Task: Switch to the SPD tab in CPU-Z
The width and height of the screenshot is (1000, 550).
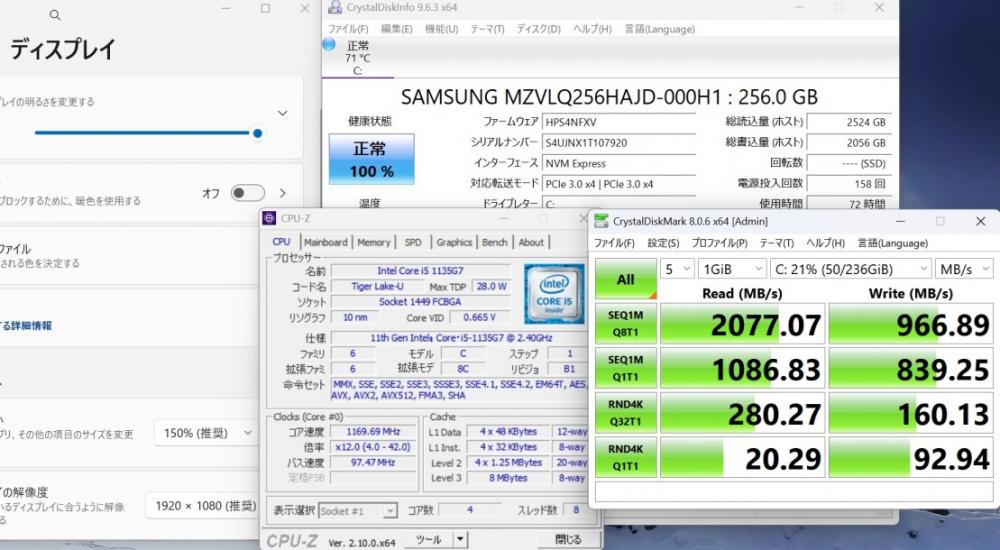Action: coord(413,242)
